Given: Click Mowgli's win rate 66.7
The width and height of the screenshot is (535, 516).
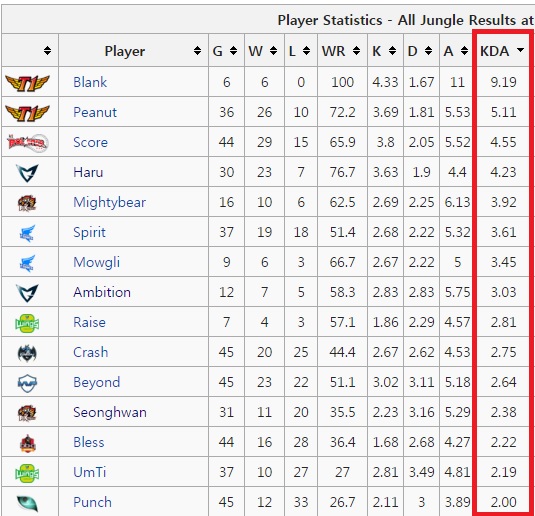Looking at the screenshot, I should tap(342, 262).
